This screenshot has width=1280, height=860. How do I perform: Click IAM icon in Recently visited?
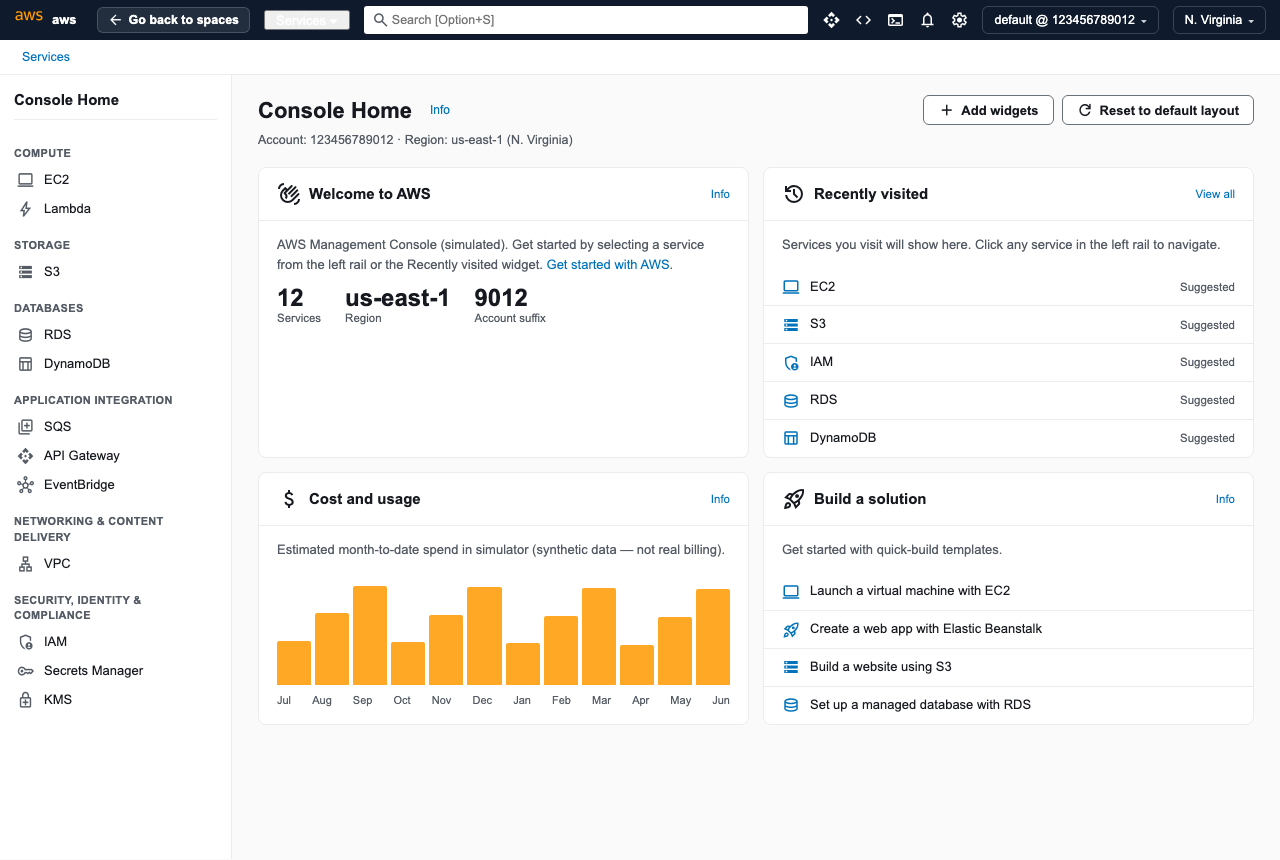[x=791, y=363]
